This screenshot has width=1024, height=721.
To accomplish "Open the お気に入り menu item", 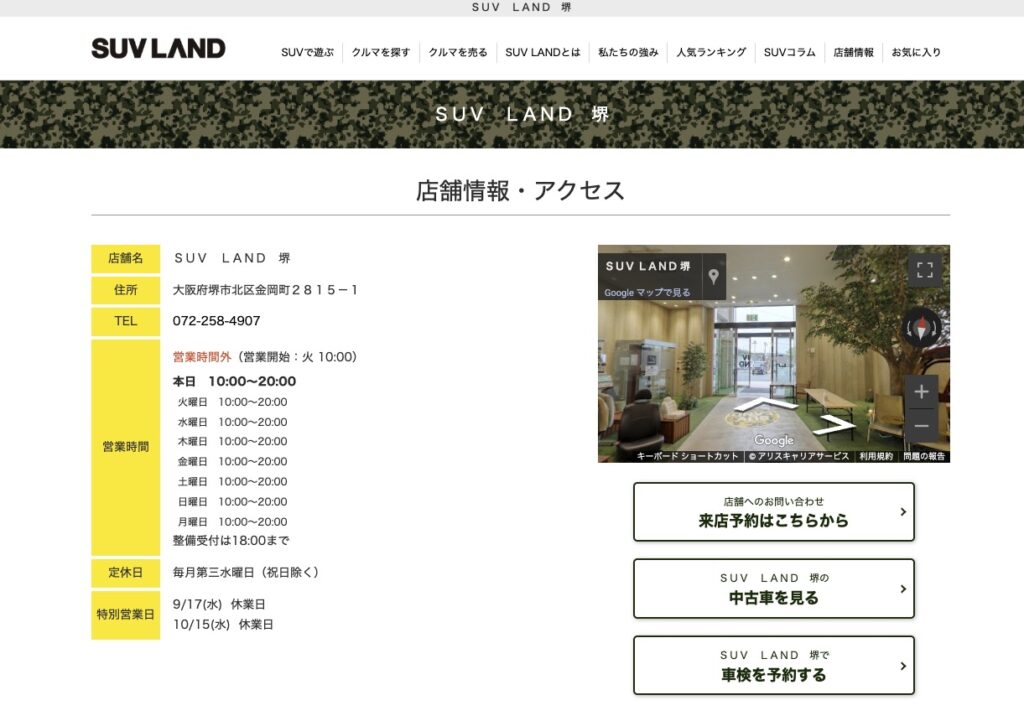I will pyautogui.click(x=916, y=52).
